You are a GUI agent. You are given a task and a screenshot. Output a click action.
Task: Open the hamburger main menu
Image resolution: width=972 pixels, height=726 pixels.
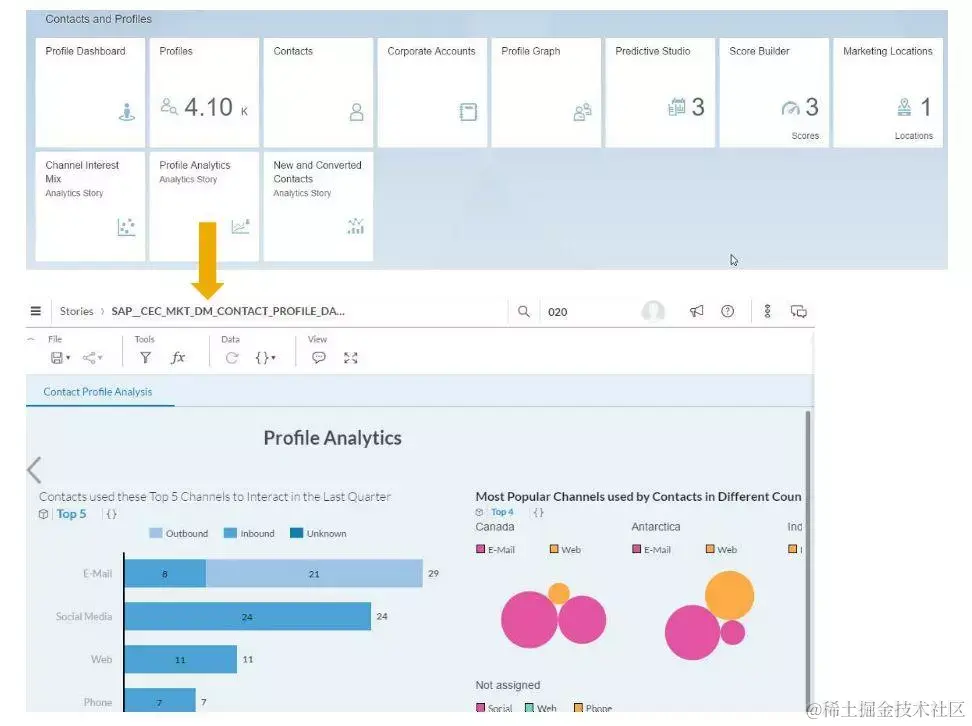[36, 311]
